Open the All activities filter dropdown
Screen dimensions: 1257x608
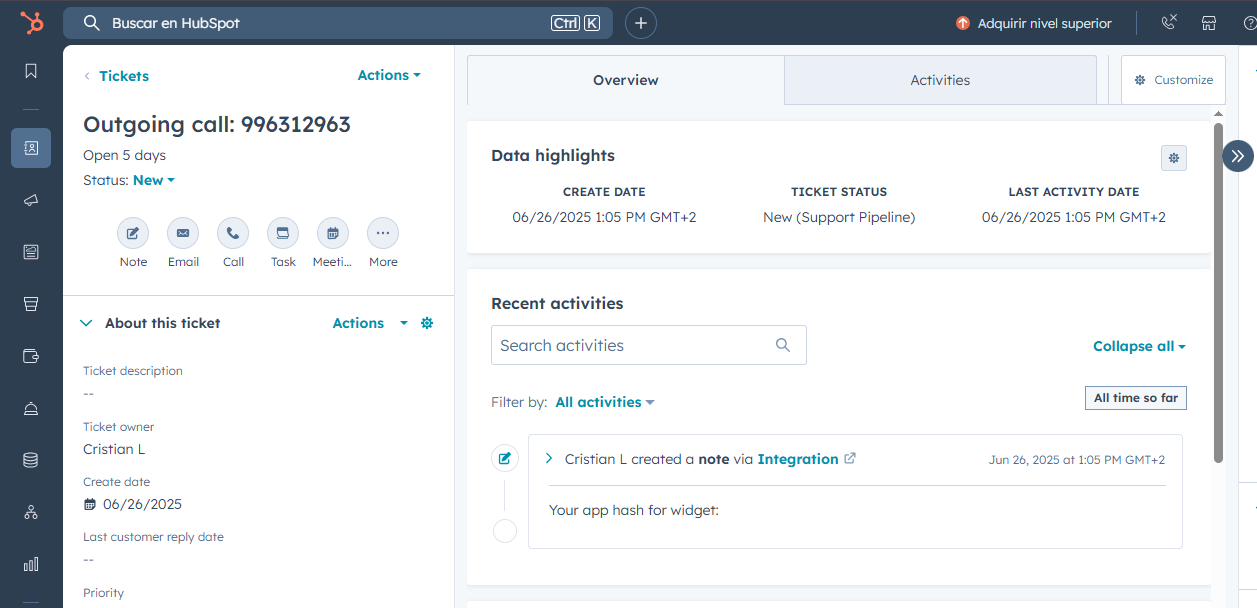click(x=605, y=402)
